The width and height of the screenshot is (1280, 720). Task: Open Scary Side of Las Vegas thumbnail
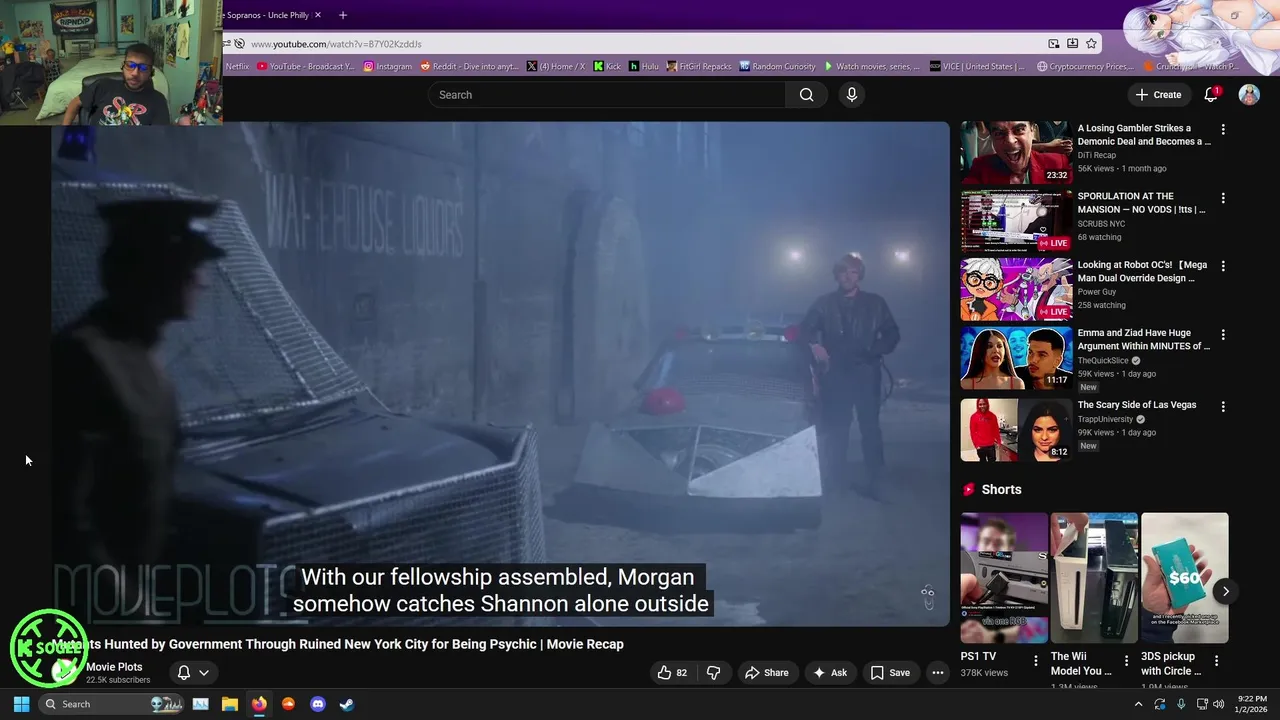1016,430
